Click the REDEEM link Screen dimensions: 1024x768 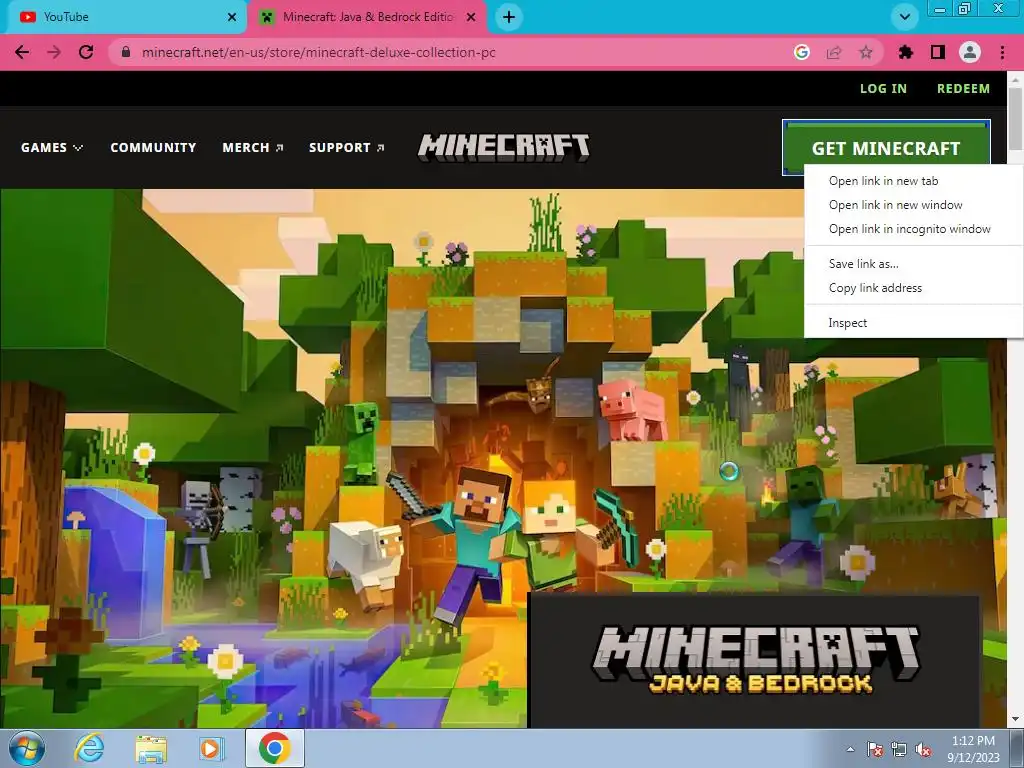coord(963,88)
